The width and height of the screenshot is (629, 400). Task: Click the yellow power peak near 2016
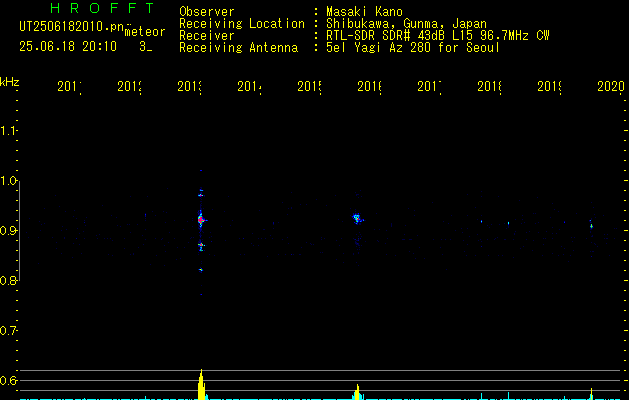click(x=357, y=392)
